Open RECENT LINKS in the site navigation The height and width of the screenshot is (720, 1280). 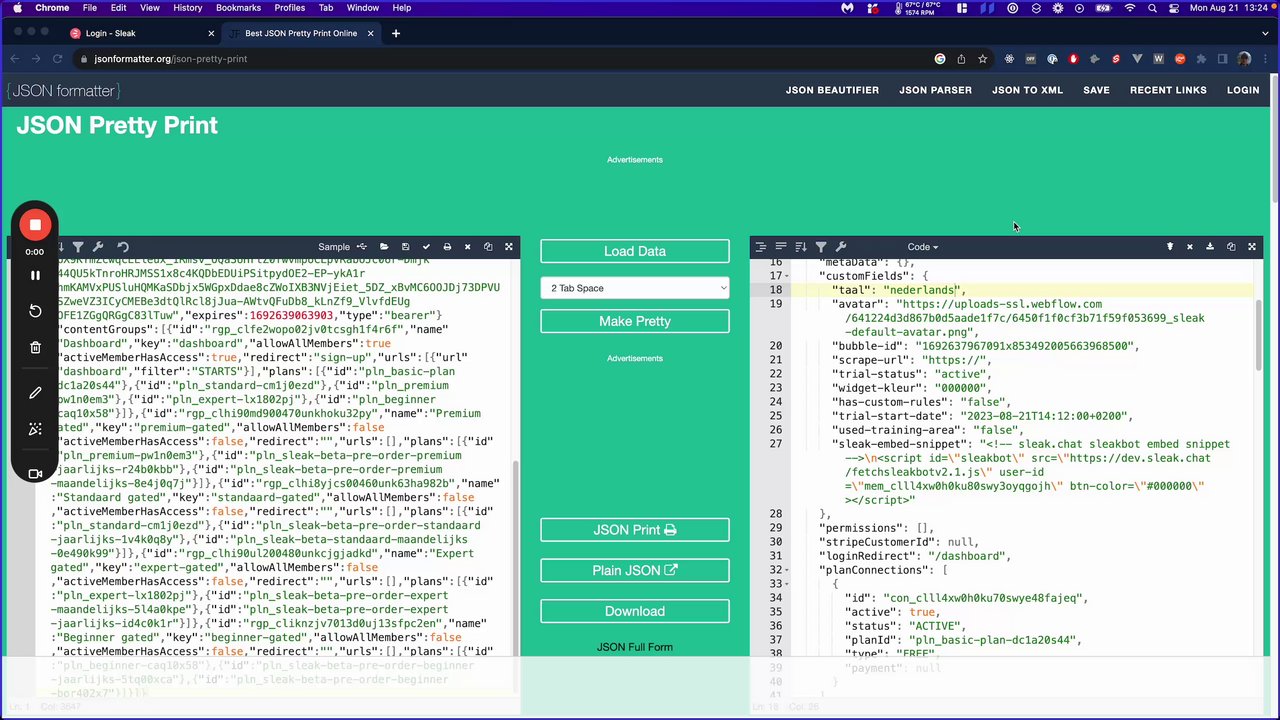click(1168, 90)
